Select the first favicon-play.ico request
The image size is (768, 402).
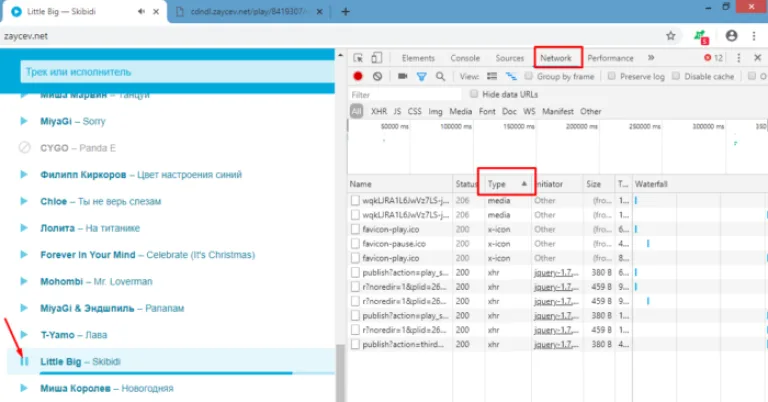(390, 229)
